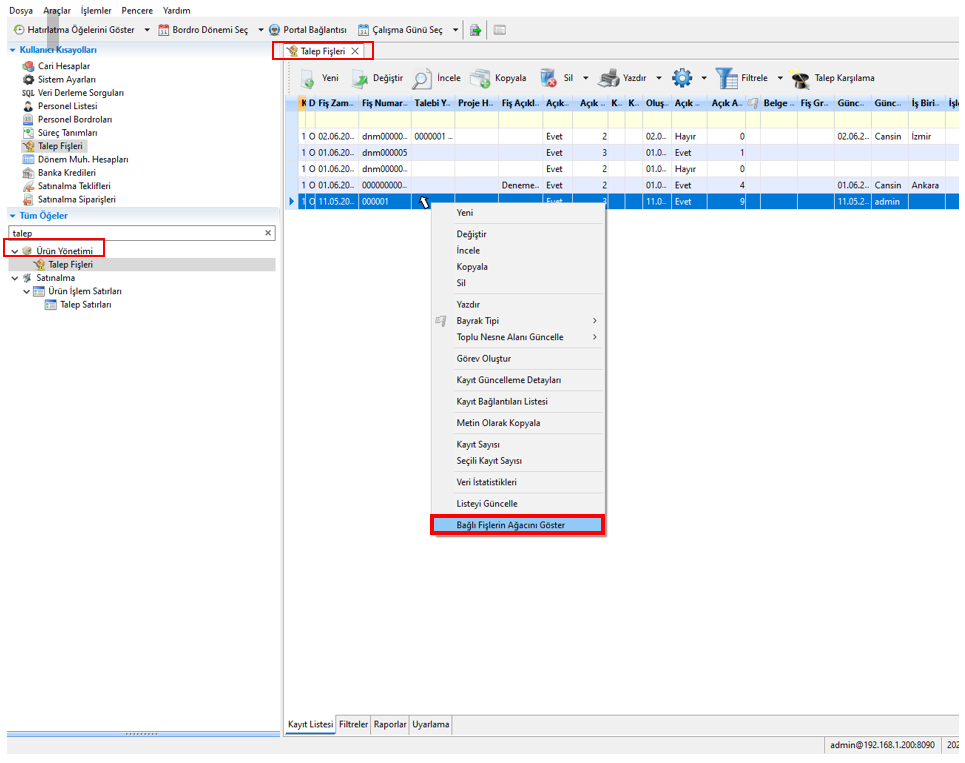Click the Talep Karşılama icon
The image size is (965, 763).
[x=800, y=79]
